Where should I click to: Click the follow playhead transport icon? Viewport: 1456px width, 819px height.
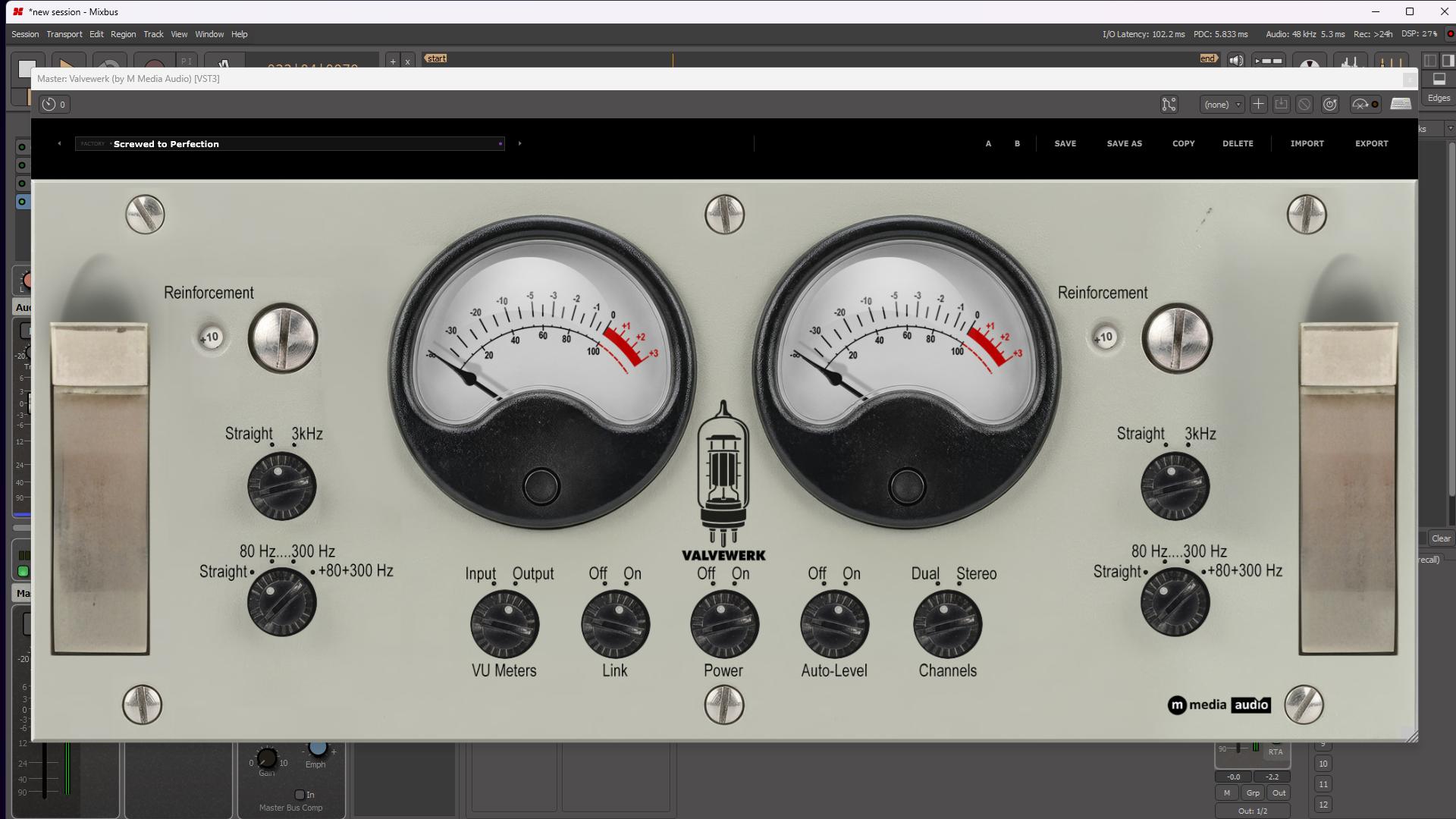pos(1268,61)
